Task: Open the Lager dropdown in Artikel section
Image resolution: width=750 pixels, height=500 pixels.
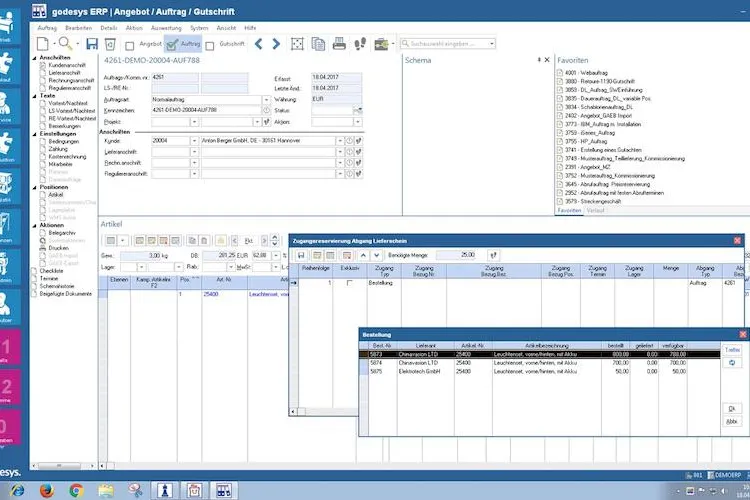Action: click(x=142, y=267)
